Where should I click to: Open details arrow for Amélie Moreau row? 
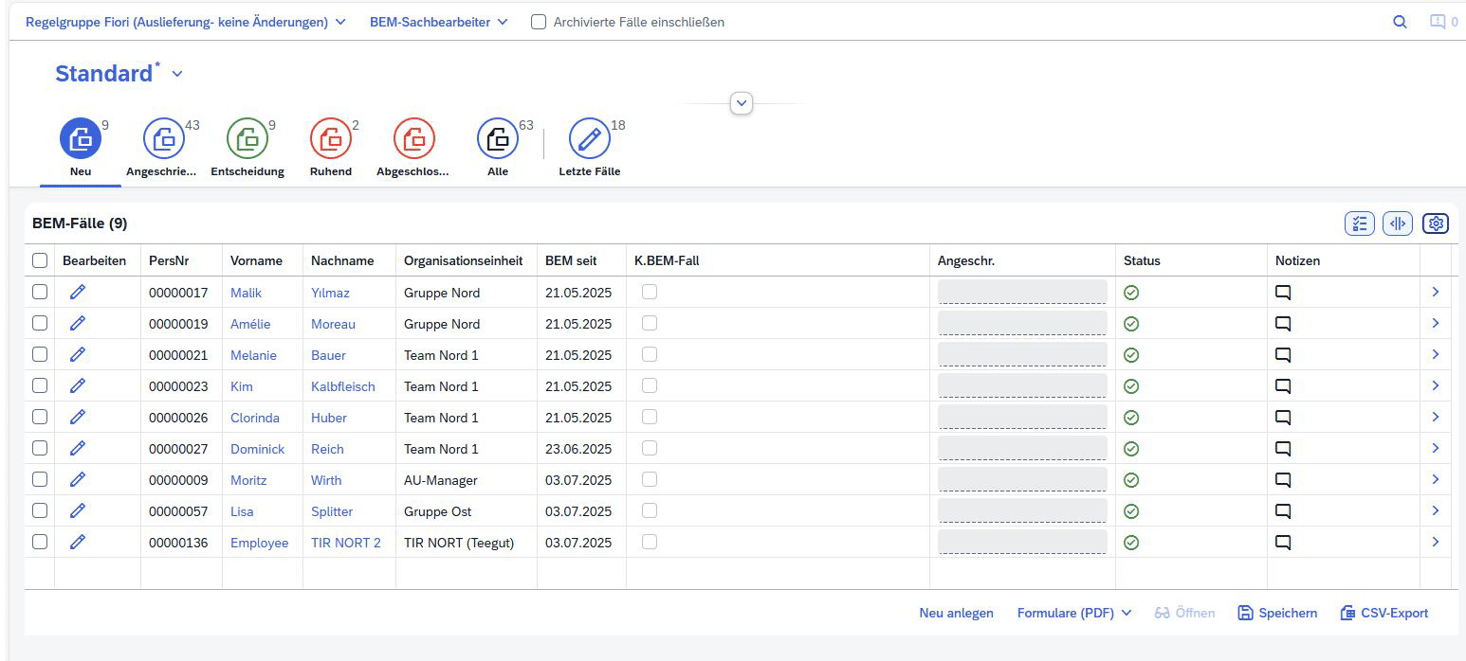point(1435,323)
